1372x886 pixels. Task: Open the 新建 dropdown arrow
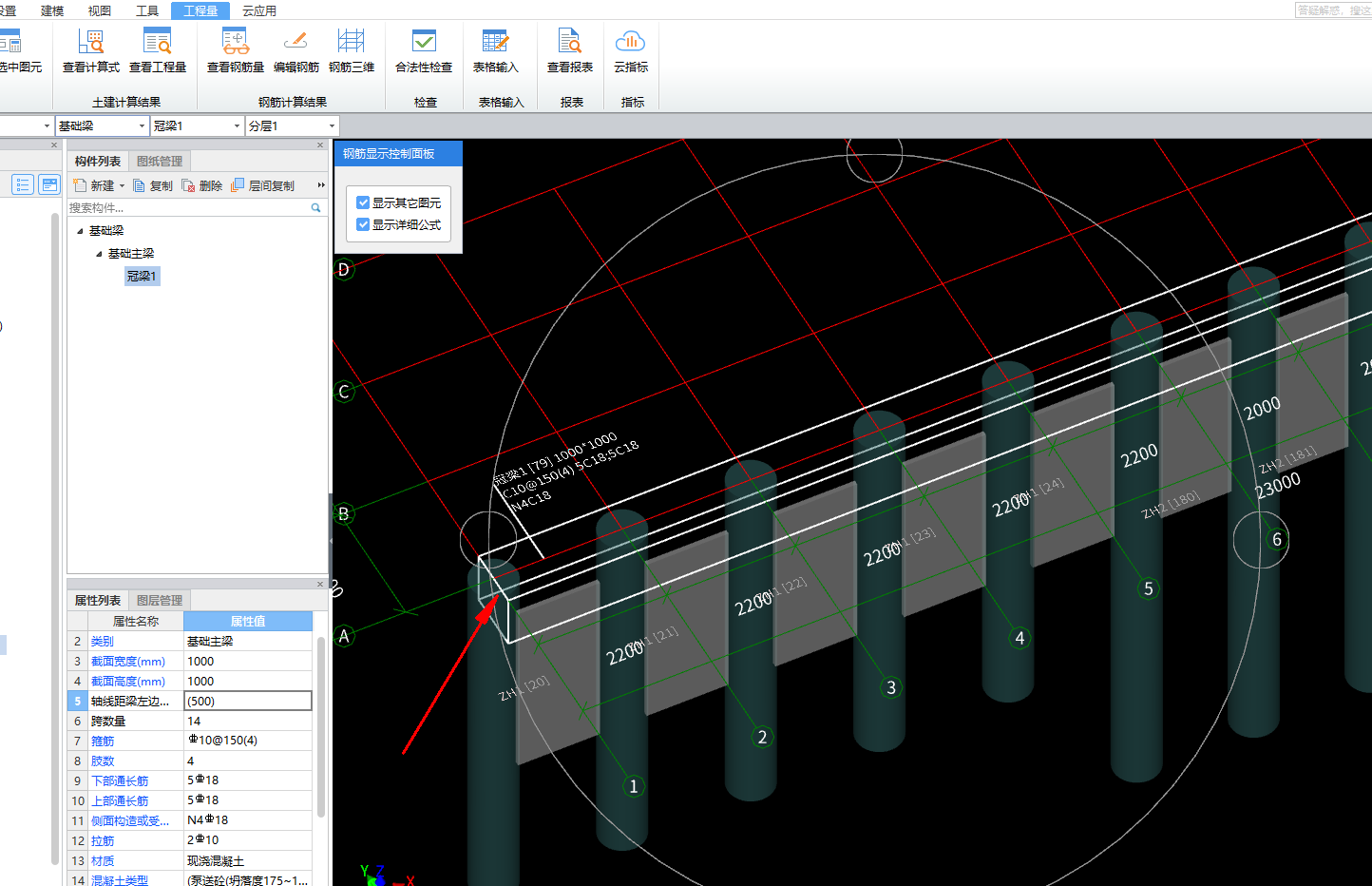(122, 186)
